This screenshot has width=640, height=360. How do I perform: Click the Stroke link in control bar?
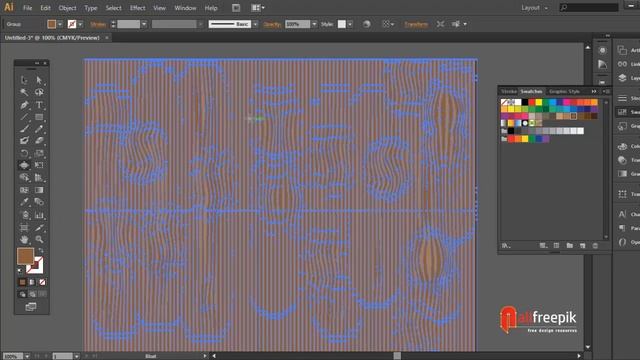[98, 24]
